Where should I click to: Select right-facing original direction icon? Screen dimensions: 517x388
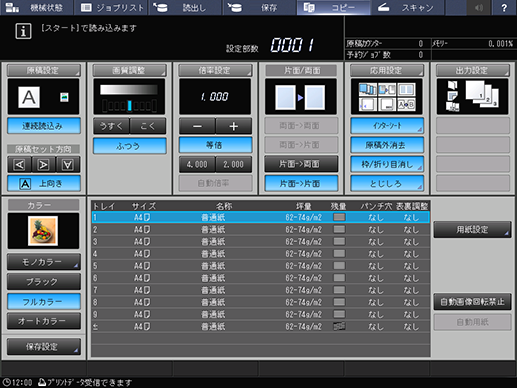coord(44,164)
